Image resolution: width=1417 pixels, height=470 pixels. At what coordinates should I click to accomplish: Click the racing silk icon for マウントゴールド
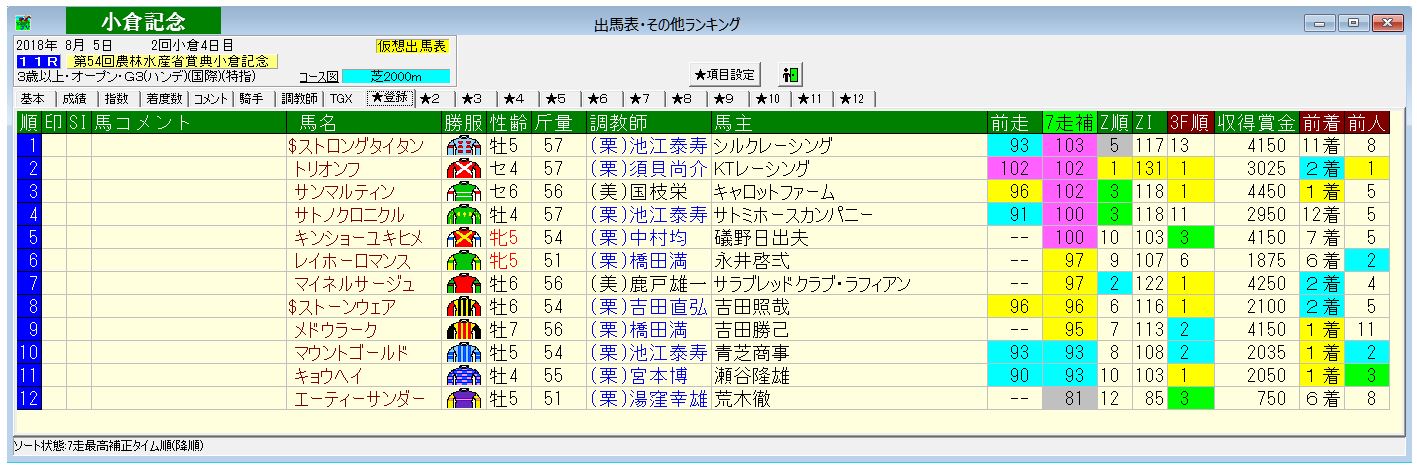click(464, 352)
